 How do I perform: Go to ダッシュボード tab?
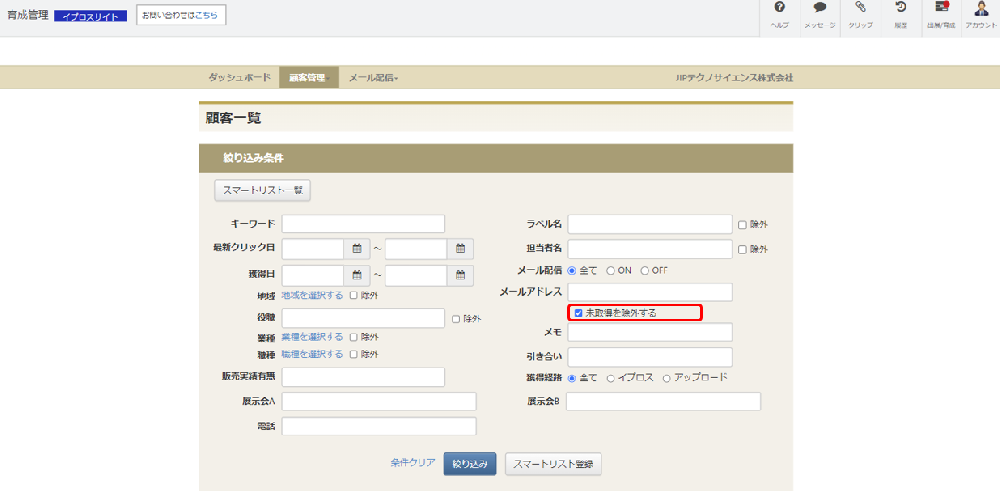(x=239, y=78)
